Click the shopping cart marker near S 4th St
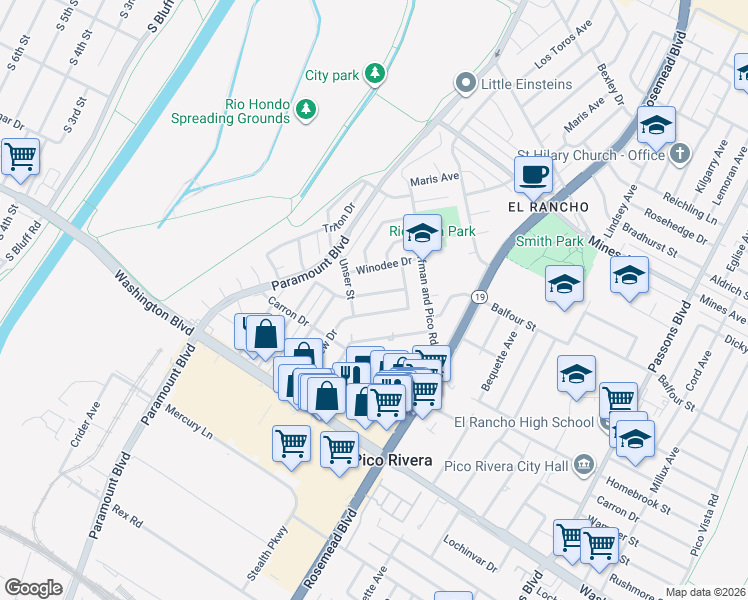 coord(20,157)
